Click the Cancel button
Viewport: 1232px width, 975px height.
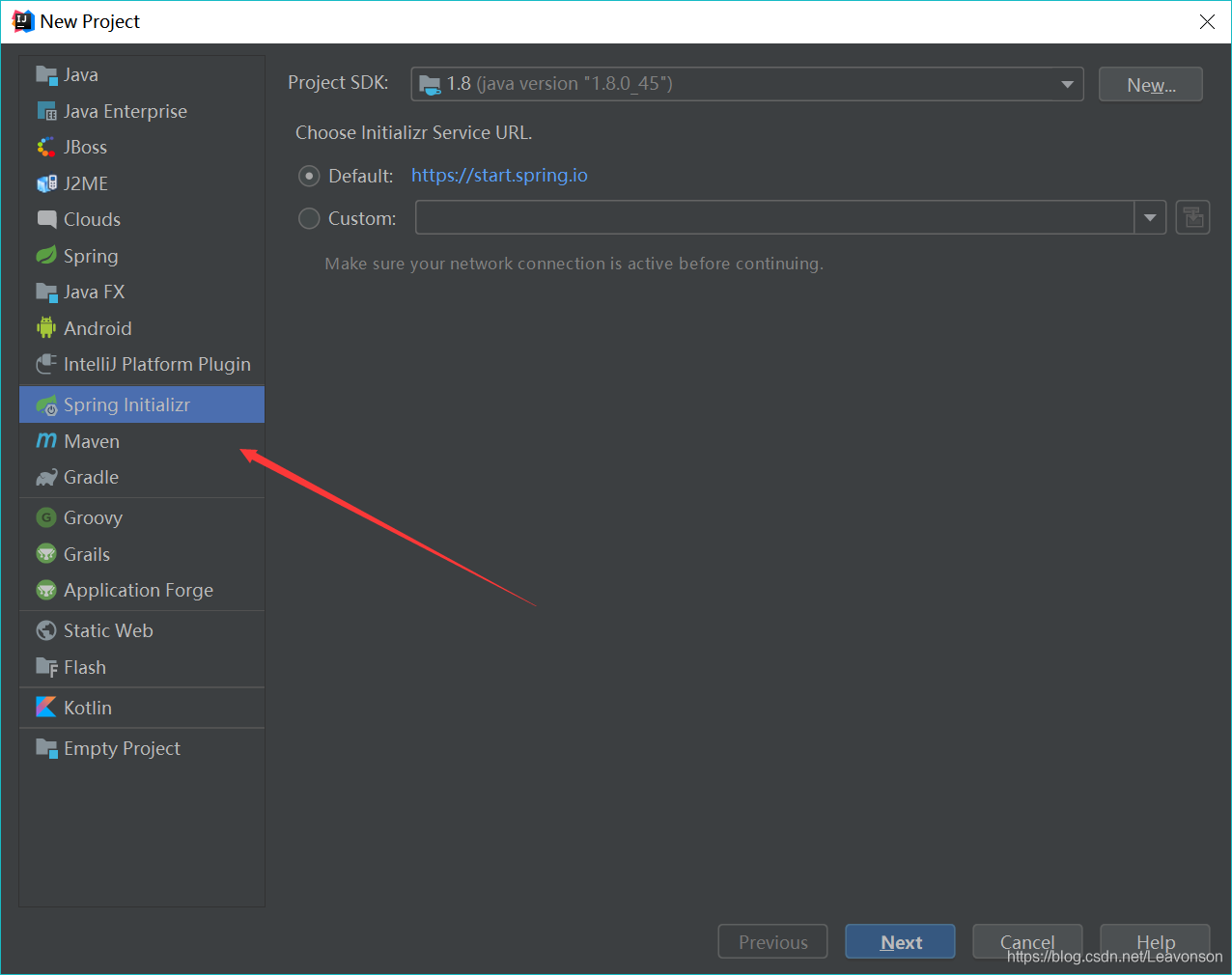[1027, 942]
